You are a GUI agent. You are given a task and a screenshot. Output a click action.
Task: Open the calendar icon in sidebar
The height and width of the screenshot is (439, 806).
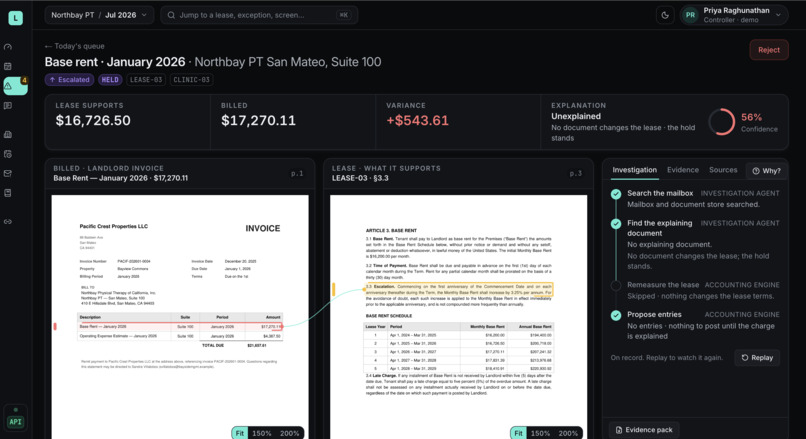tap(8, 66)
